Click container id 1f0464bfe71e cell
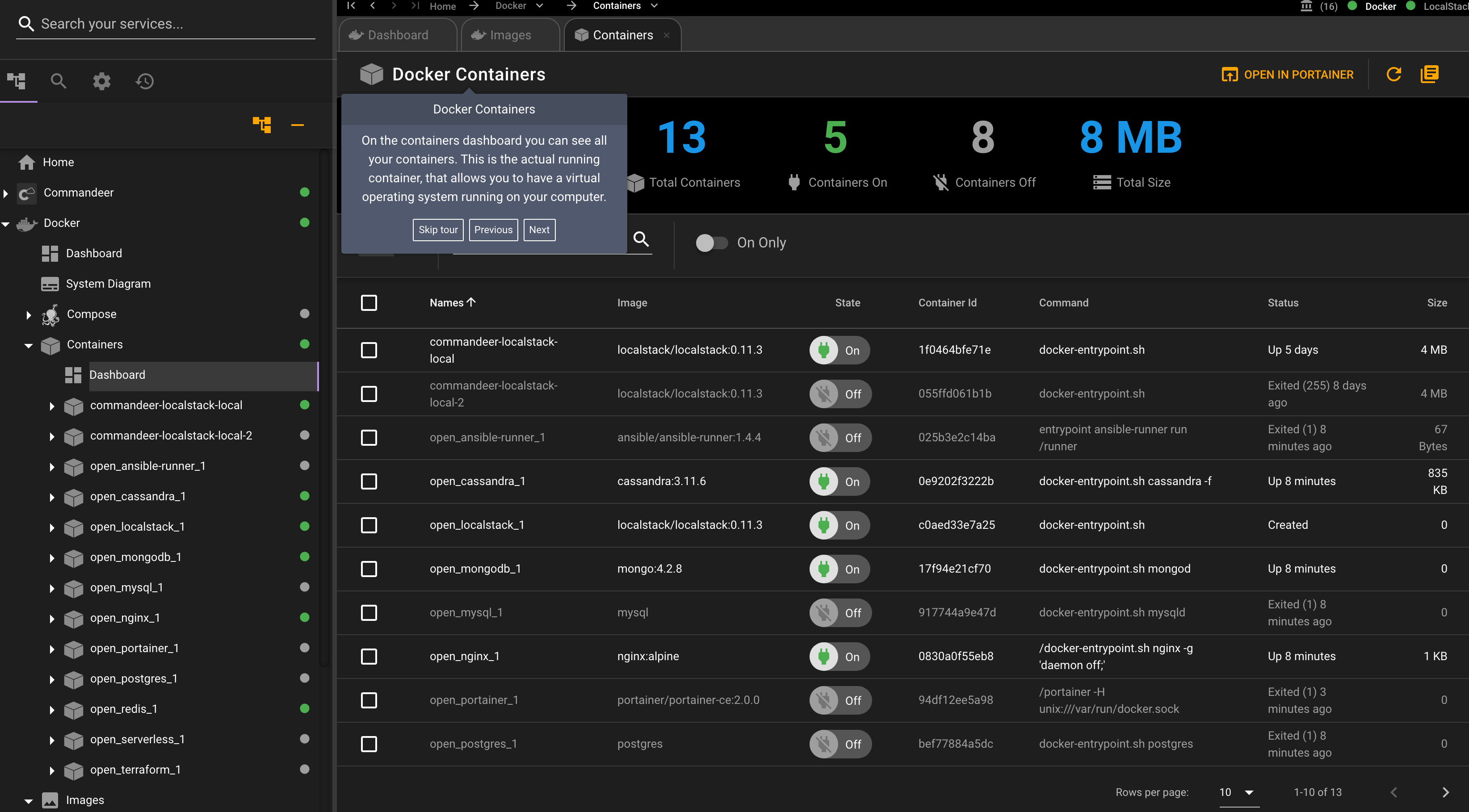This screenshot has height=812, width=1469. pos(954,350)
